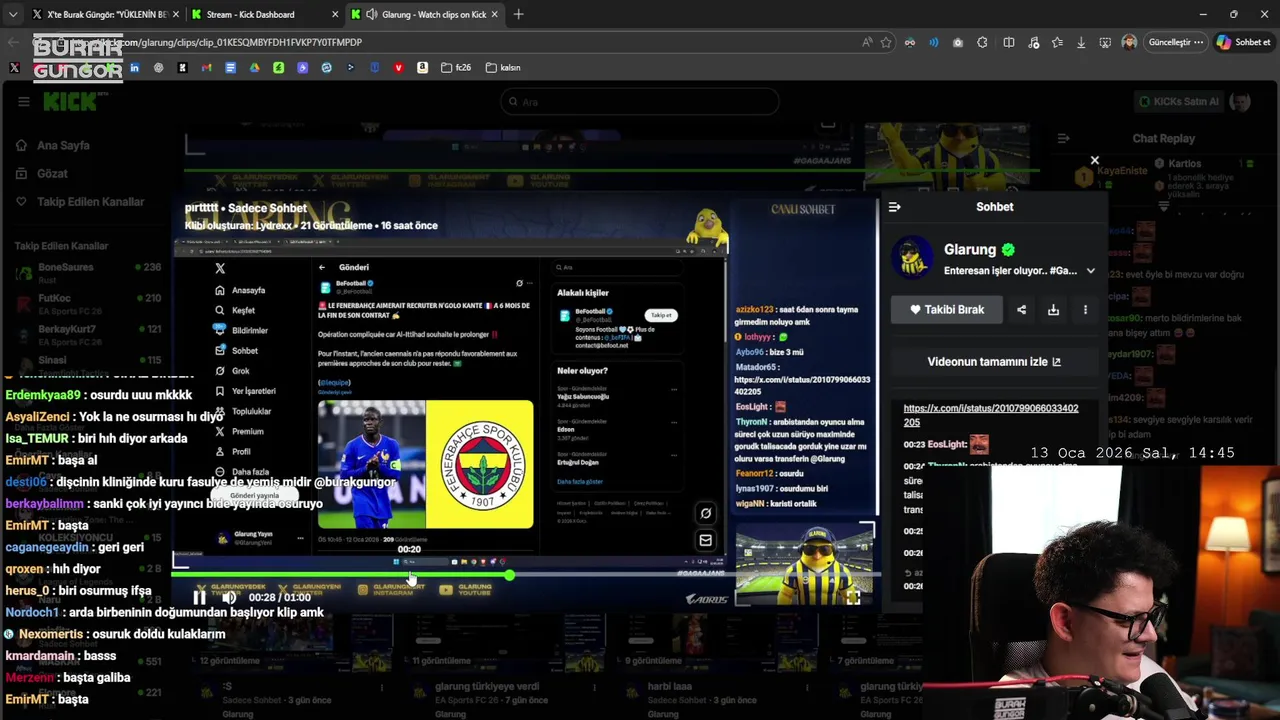Viewport: 1280px width, 720px height.
Task: Click the Nordoch1 chat message
Action: click(x=164, y=612)
